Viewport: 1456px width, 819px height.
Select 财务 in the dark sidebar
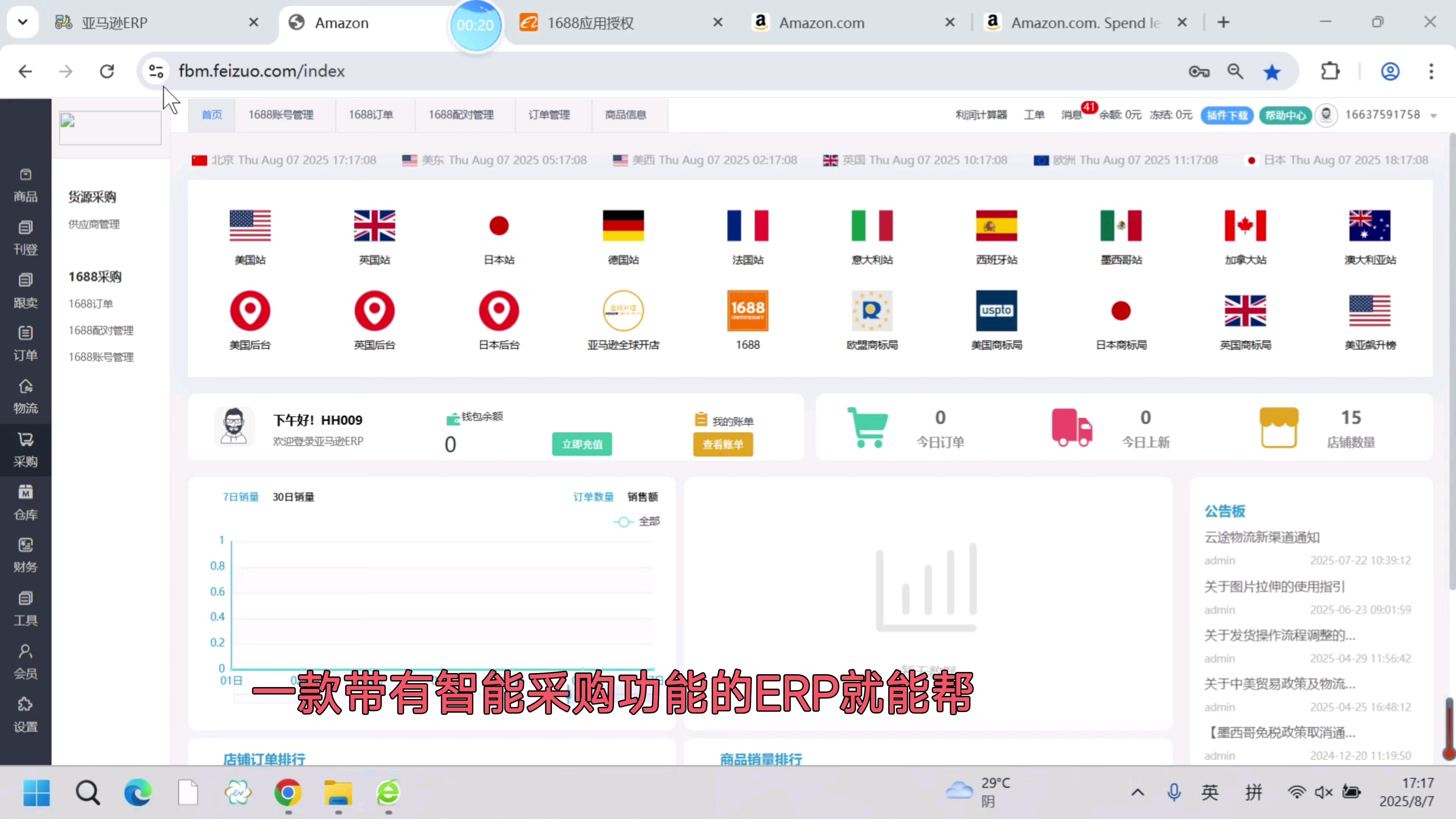point(25,556)
